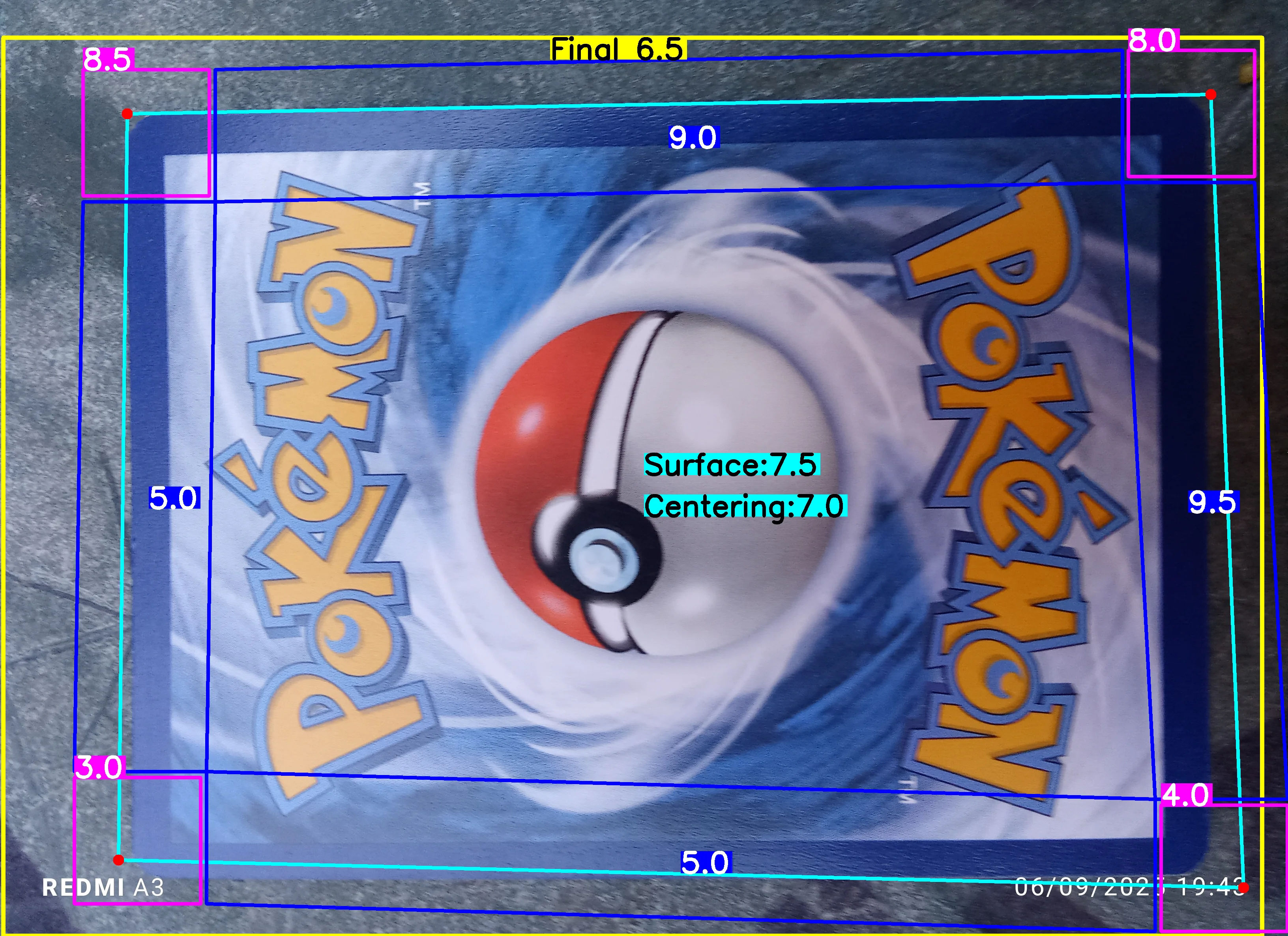The width and height of the screenshot is (1288, 936).
Task: Click the Final 6.5 grade label
Action: [618, 49]
